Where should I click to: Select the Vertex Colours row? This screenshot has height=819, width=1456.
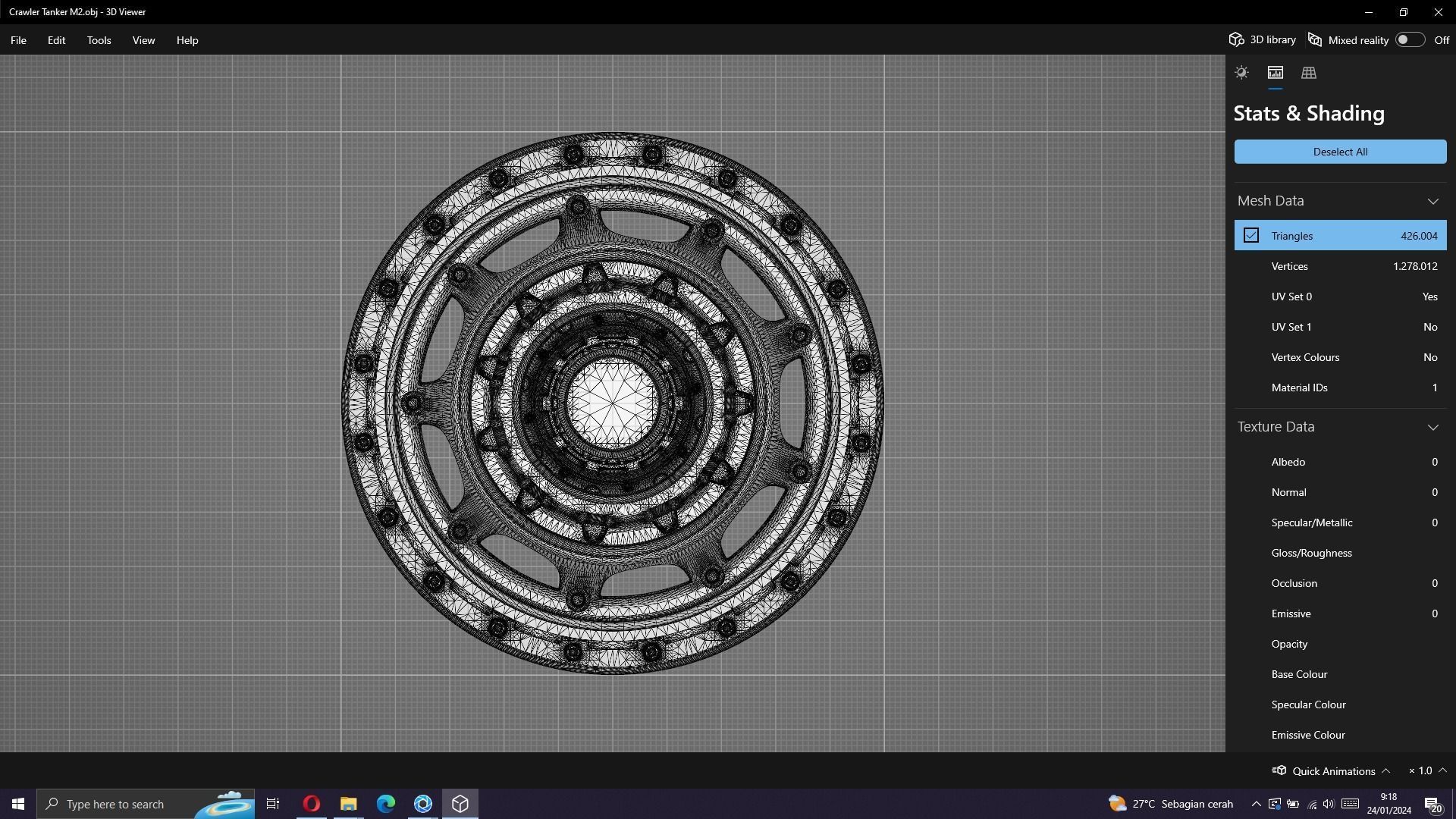(1340, 357)
